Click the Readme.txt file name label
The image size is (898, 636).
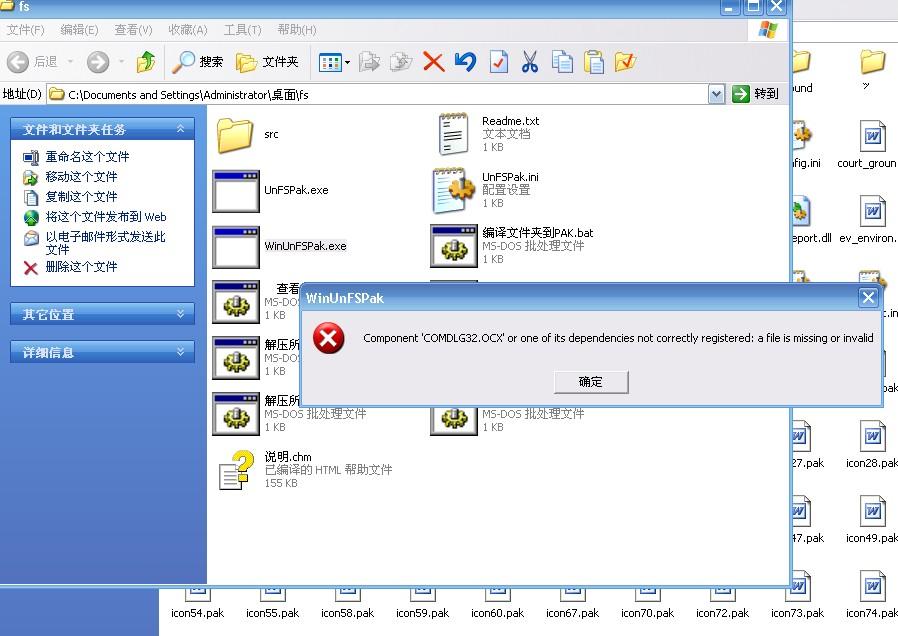click(x=510, y=121)
